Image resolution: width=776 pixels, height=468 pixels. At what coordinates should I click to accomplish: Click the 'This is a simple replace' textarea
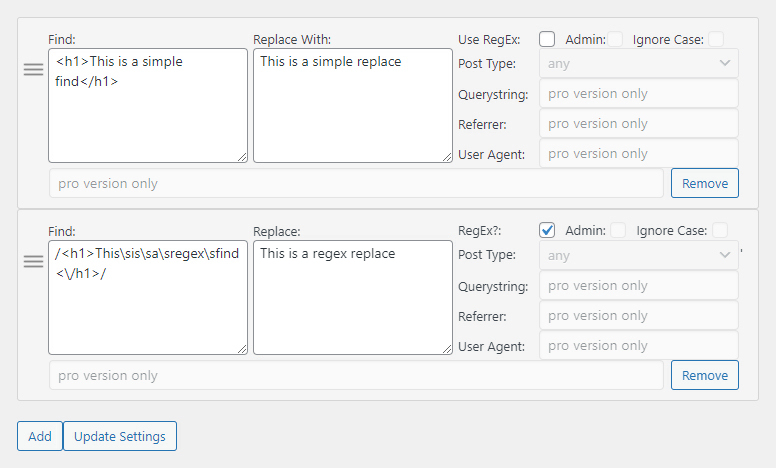[352, 105]
